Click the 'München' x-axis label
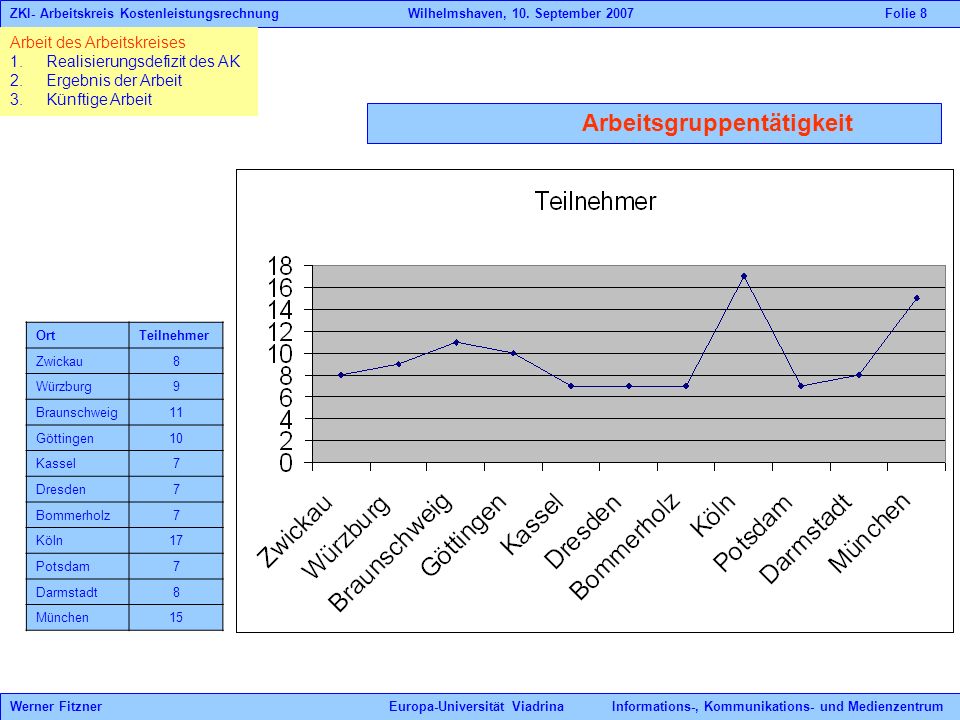960x720 pixels. point(869,533)
